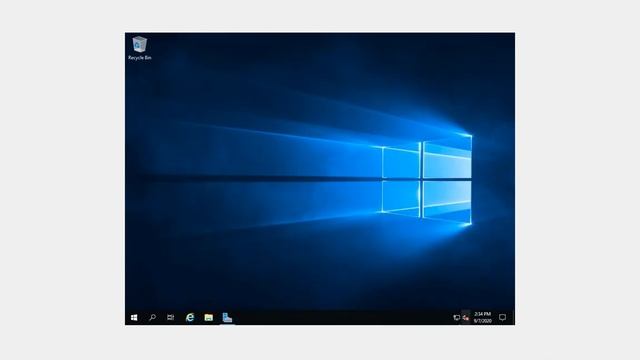
Task: Open the Recycle Bin desktop icon
Action: (140, 48)
